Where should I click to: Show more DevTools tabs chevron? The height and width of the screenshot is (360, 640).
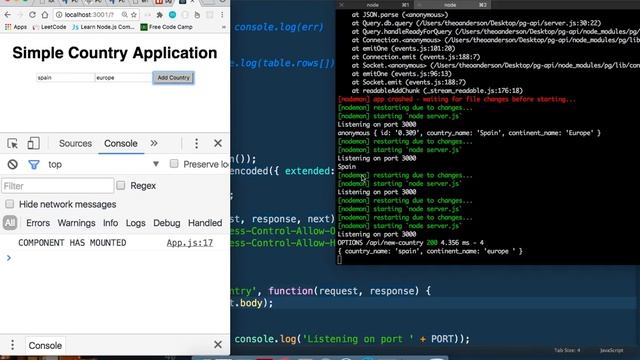pos(154,143)
